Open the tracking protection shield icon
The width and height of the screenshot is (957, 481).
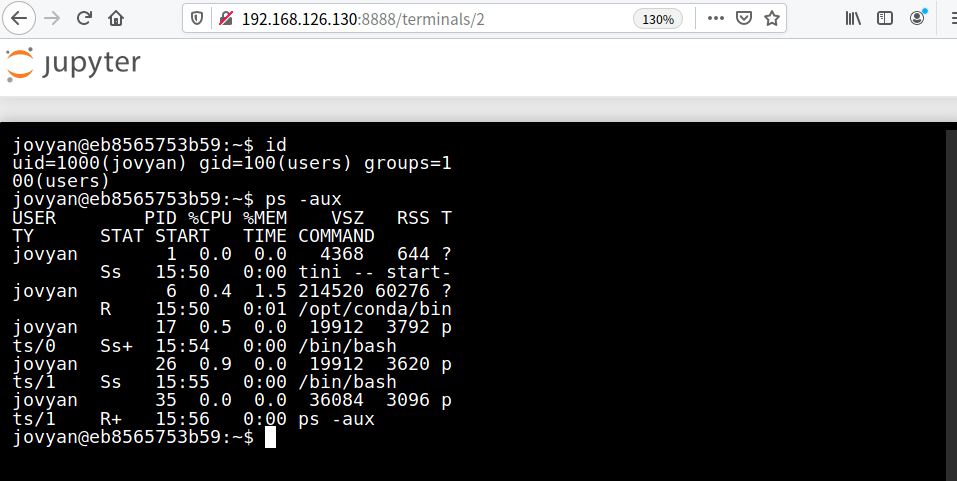pyautogui.click(x=197, y=19)
